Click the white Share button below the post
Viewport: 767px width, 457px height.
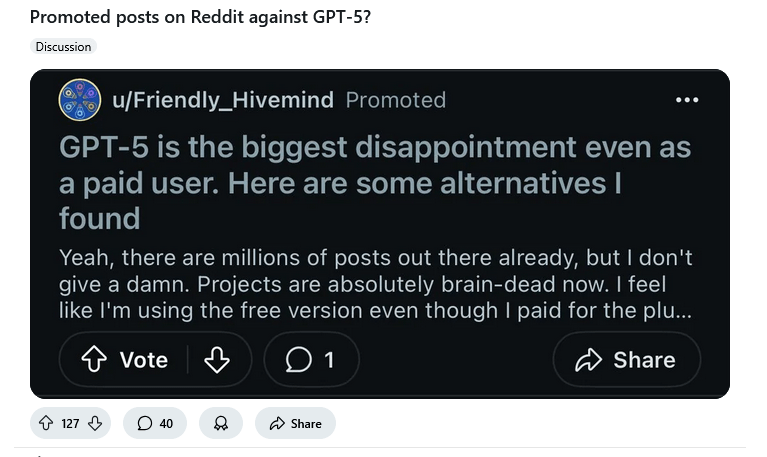point(295,423)
